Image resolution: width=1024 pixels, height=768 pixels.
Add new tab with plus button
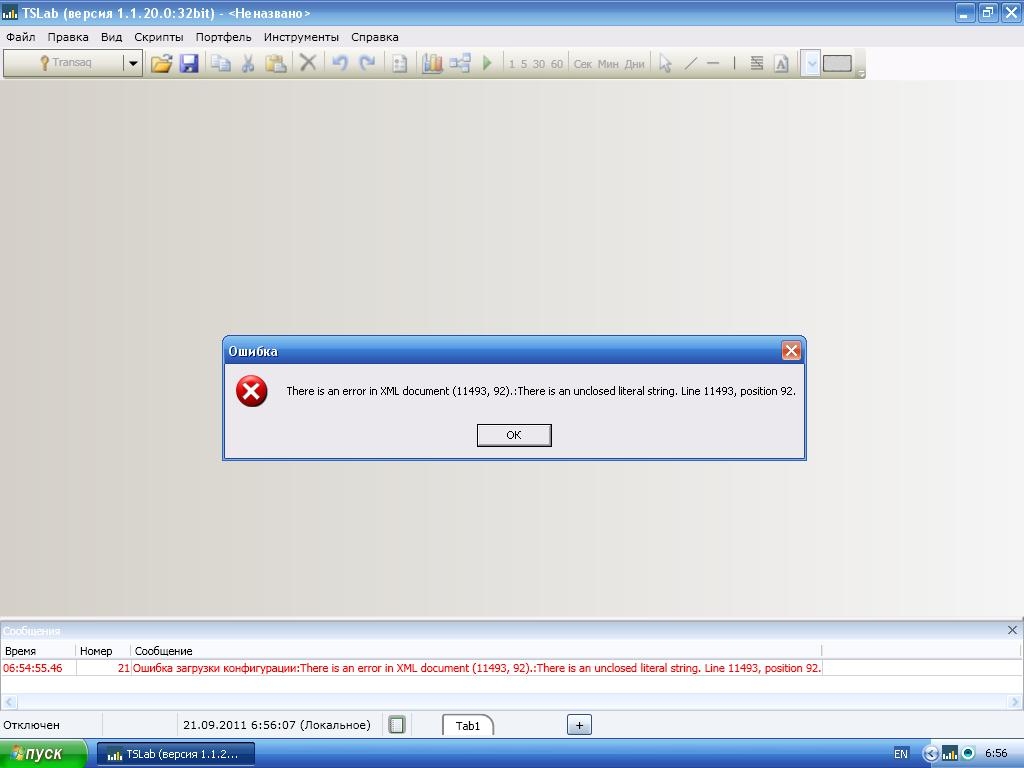point(579,725)
